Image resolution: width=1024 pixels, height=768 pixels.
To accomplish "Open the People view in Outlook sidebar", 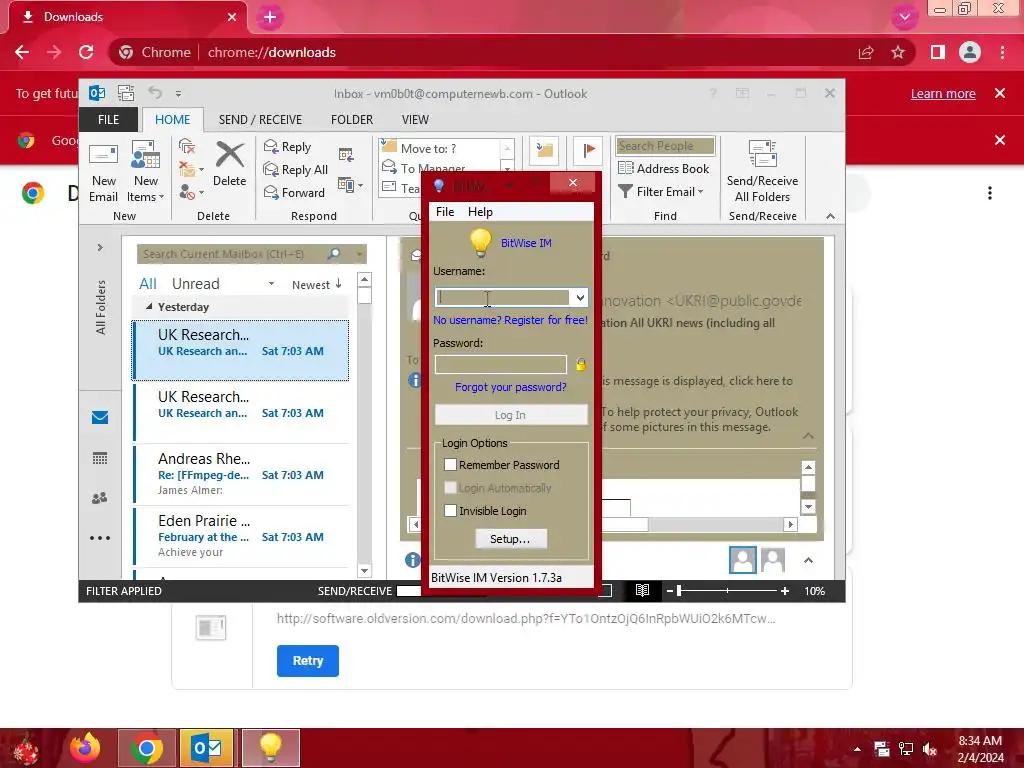I will click(100, 498).
